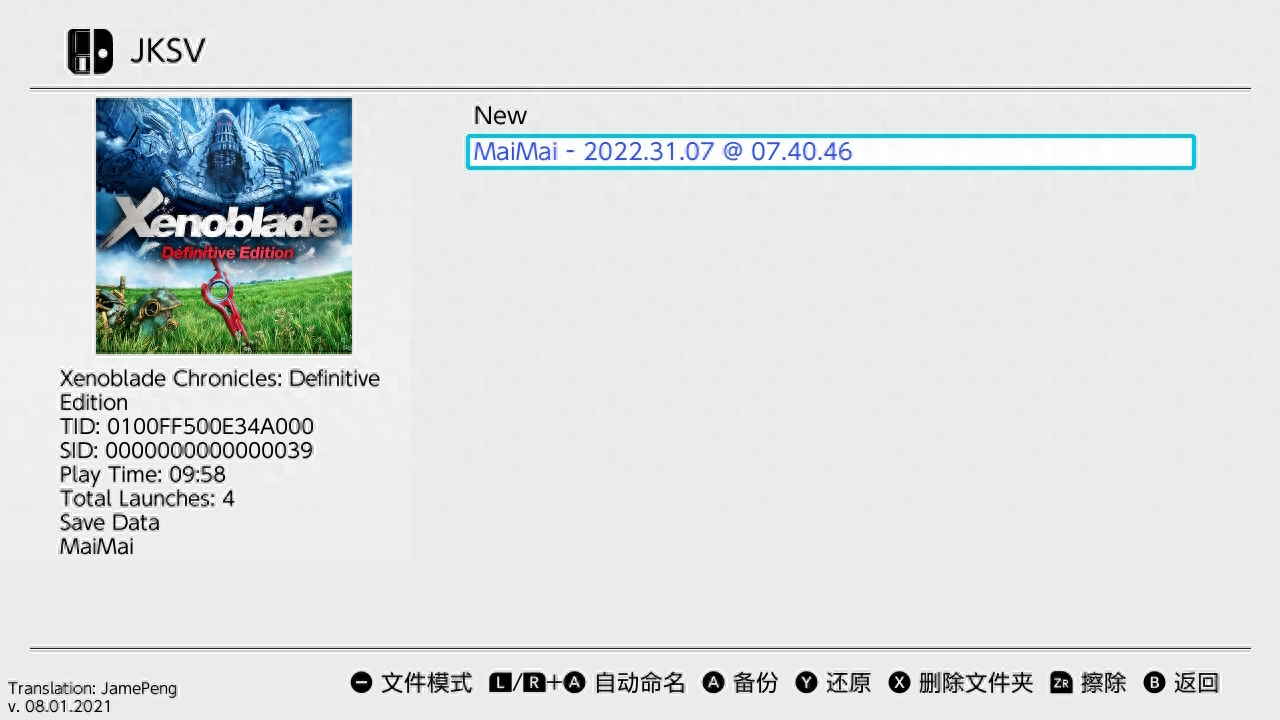This screenshot has height=720, width=1280.
Task: Click the v. 08.01.2021 version text
Action: 60,706
